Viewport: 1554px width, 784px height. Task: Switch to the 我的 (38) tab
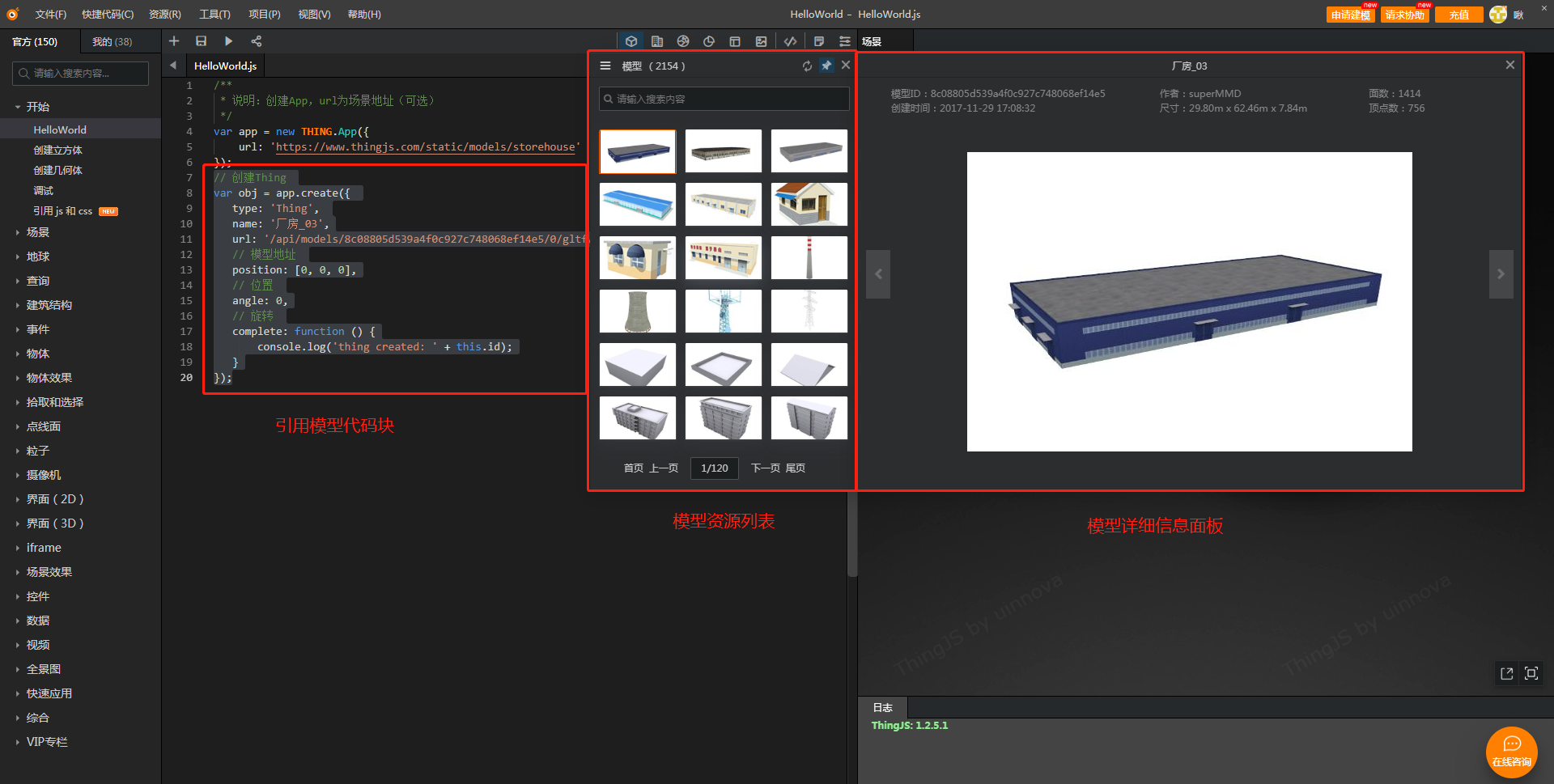click(x=112, y=41)
